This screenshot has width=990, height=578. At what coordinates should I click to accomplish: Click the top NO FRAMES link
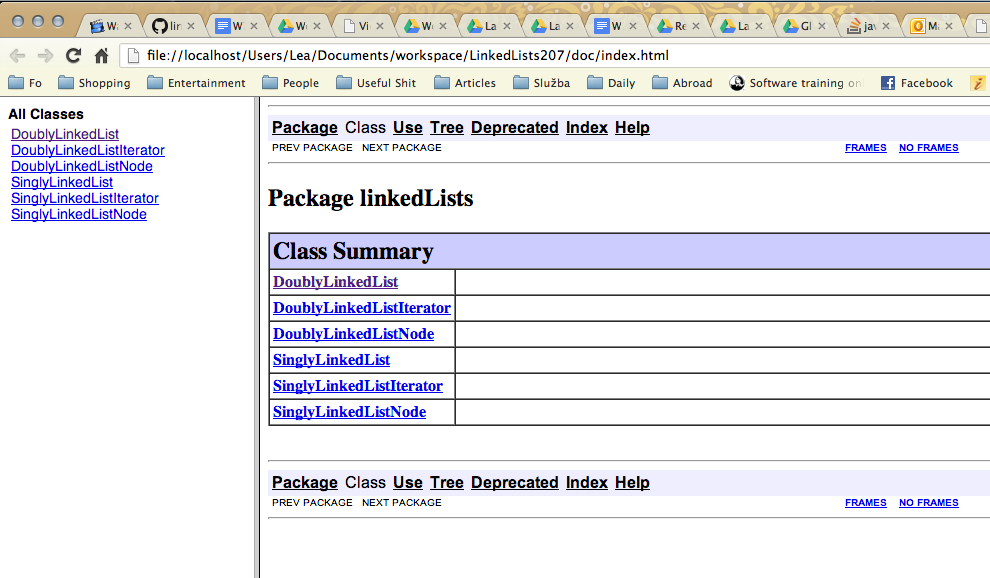(928, 148)
